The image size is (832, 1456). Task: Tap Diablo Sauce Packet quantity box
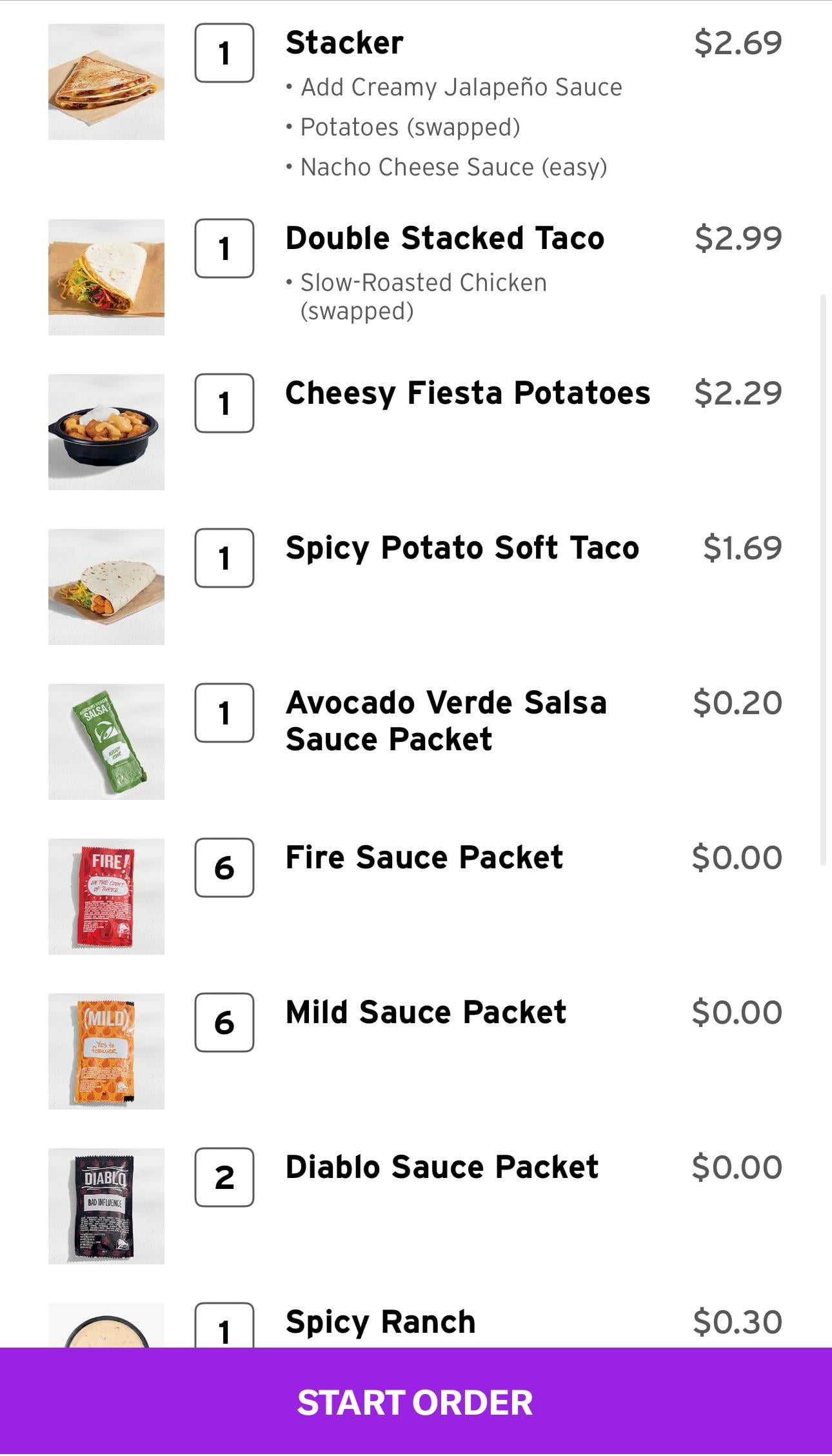(x=224, y=1177)
